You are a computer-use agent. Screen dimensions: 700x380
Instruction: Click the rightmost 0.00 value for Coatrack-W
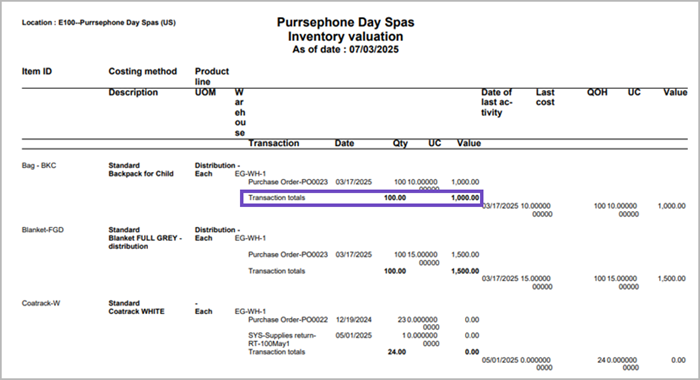click(x=678, y=360)
